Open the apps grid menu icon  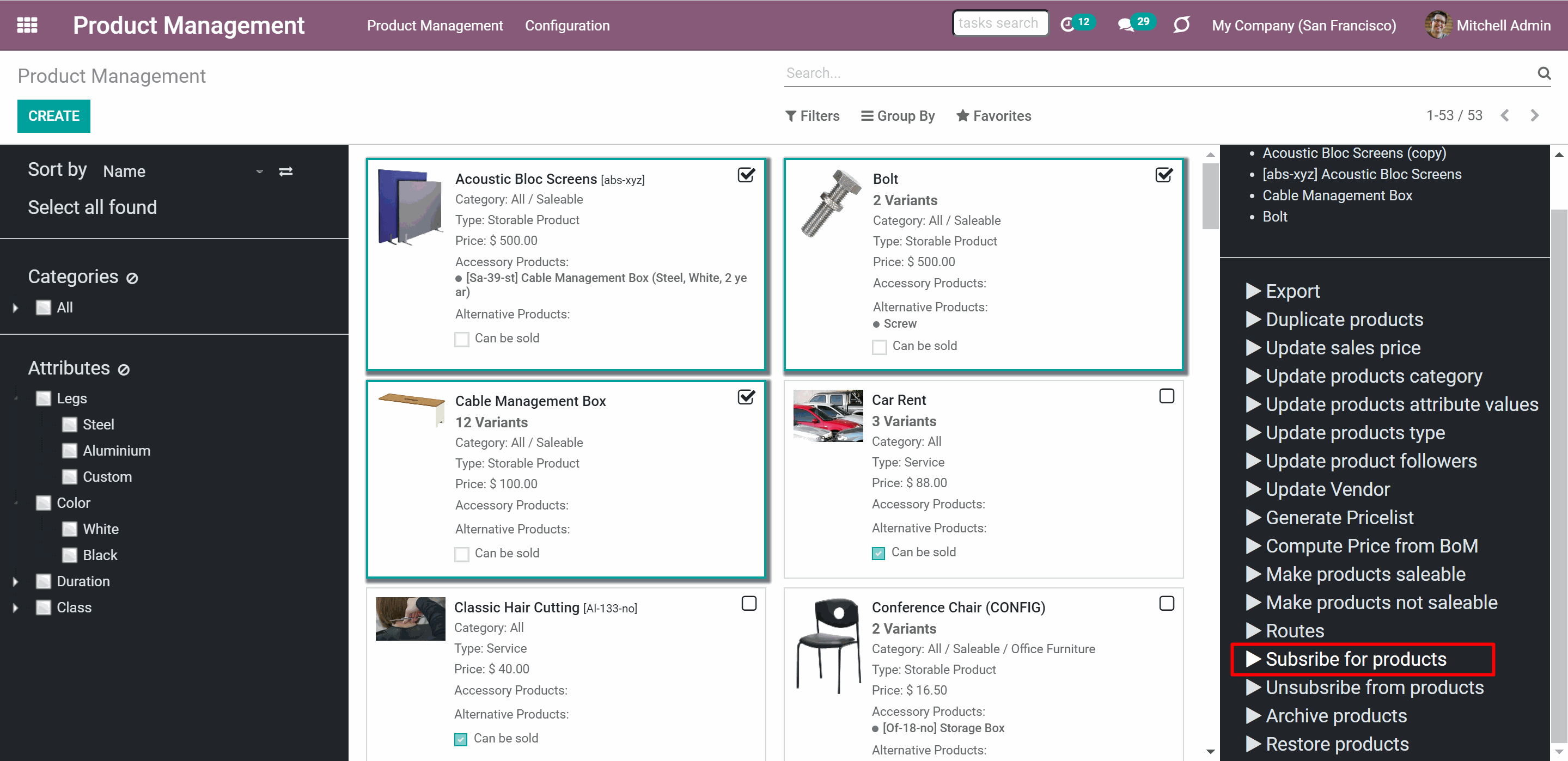(x=27, y=25)
